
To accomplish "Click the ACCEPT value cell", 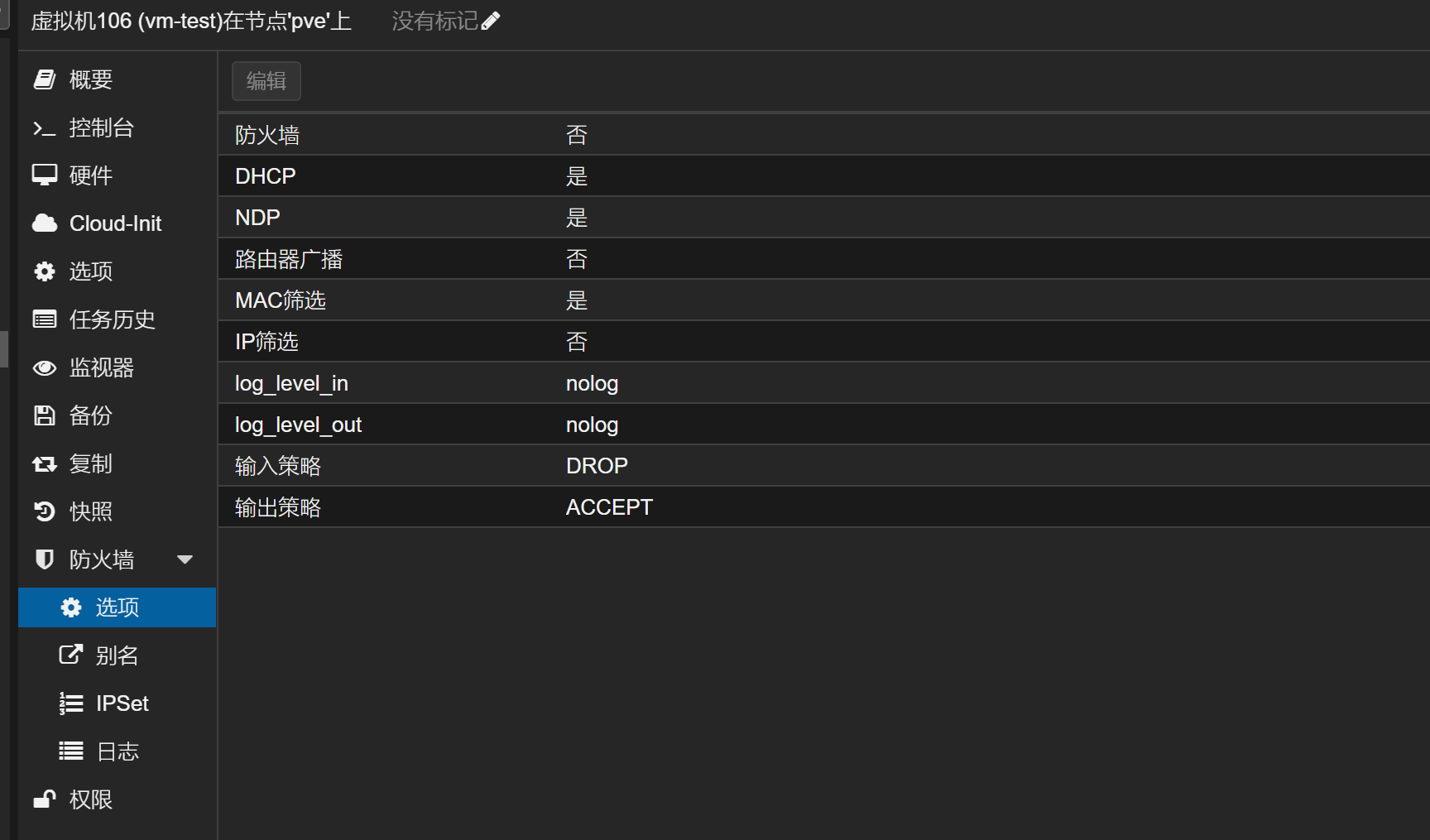I will click(609, 507).
